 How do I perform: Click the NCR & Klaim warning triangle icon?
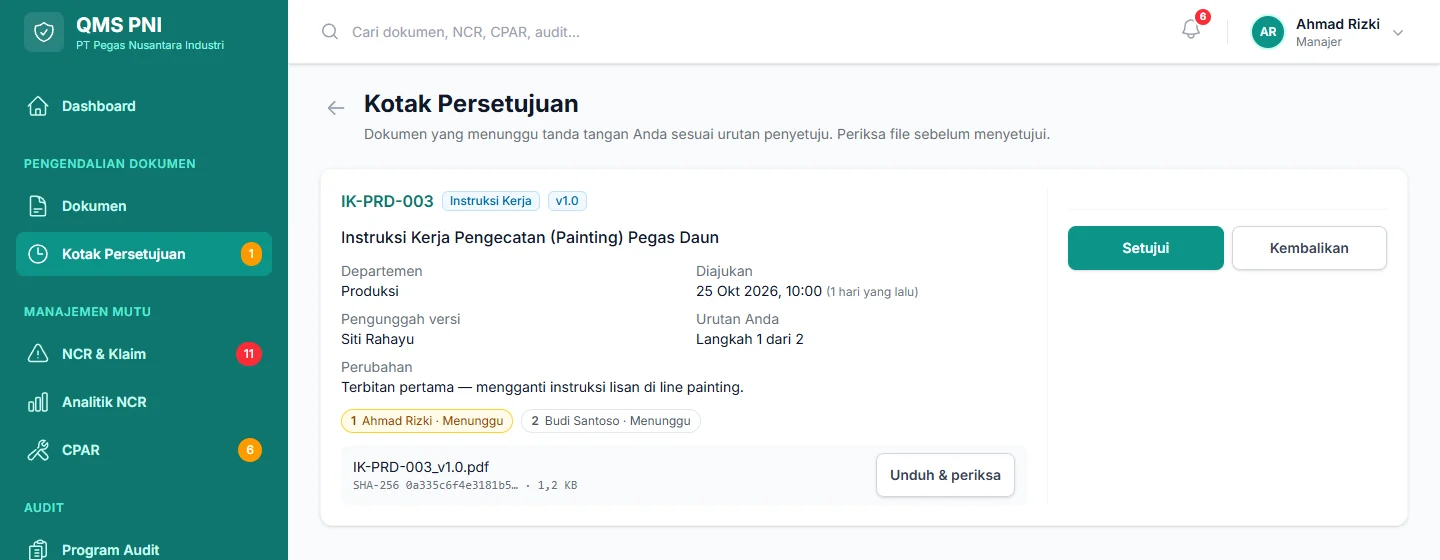38,354
